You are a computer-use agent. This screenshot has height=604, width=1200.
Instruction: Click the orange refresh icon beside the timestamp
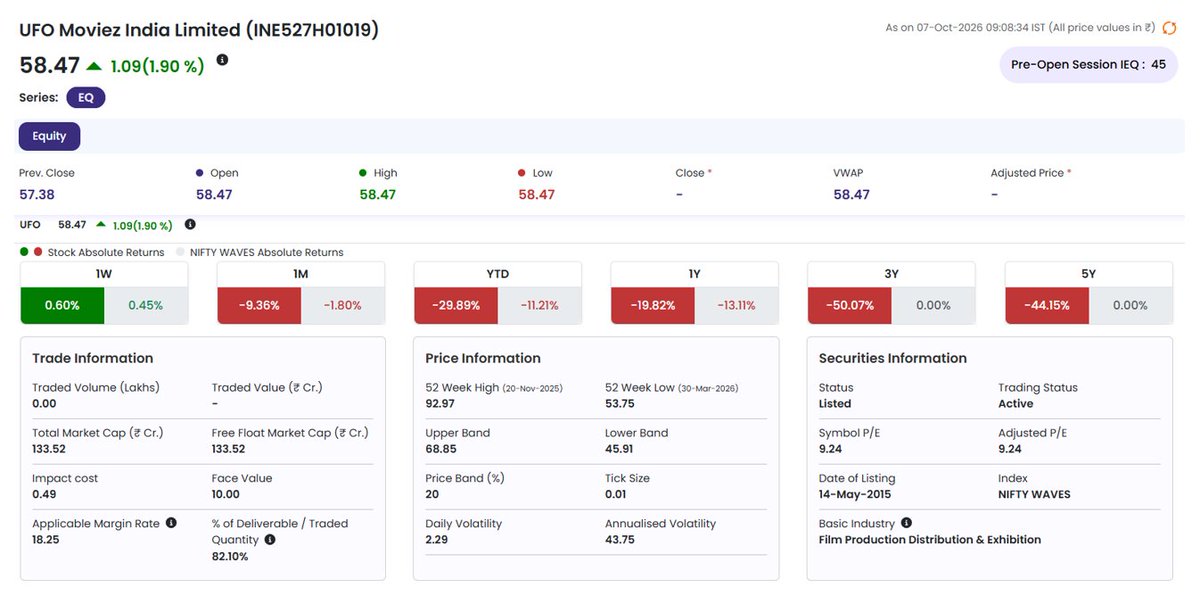(x=1169, y=28)
